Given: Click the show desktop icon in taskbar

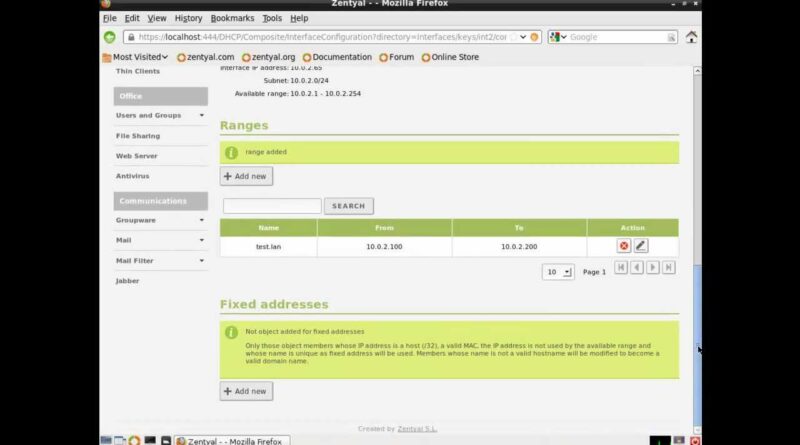Looking at the screenshot, I should [106, 440].
